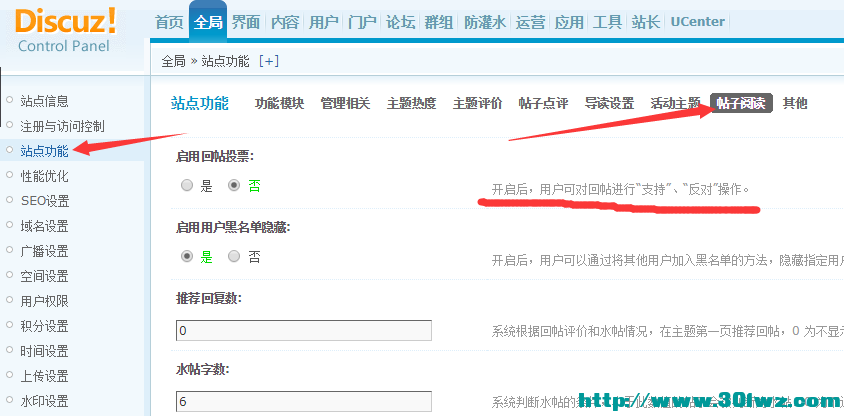Select 否 for 启用回帖投票
Image resolution: width=844 pixels, height=416 pixels.
(234, 186)
